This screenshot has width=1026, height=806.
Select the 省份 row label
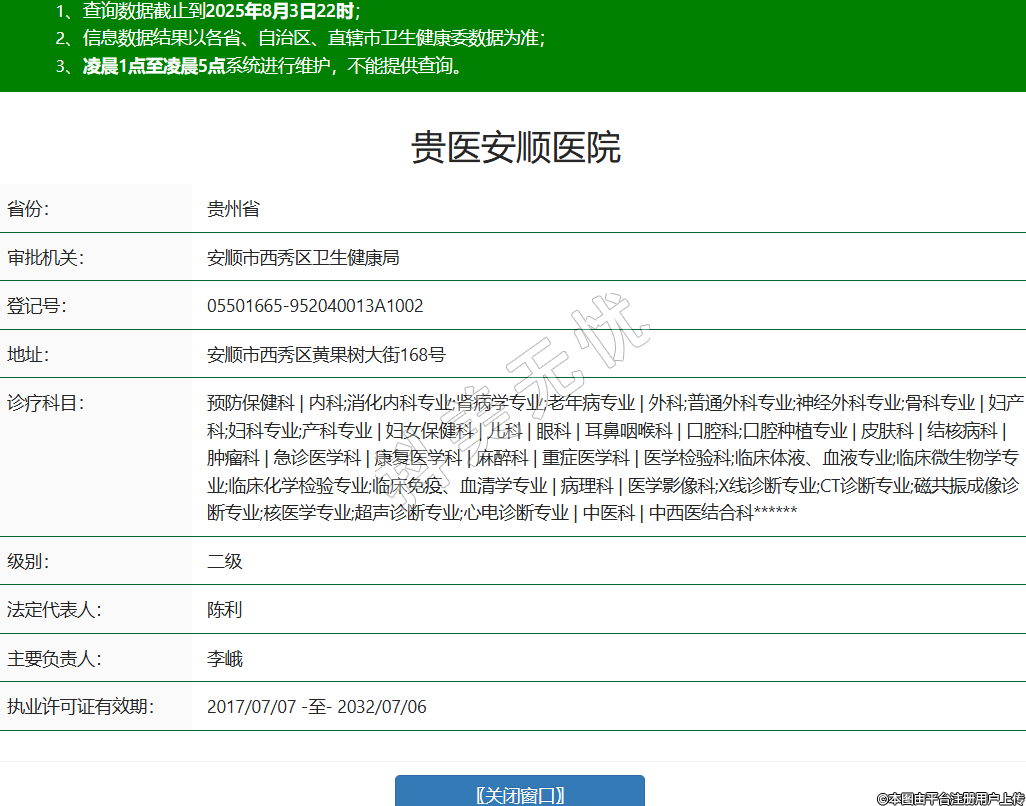coord(29,209)
